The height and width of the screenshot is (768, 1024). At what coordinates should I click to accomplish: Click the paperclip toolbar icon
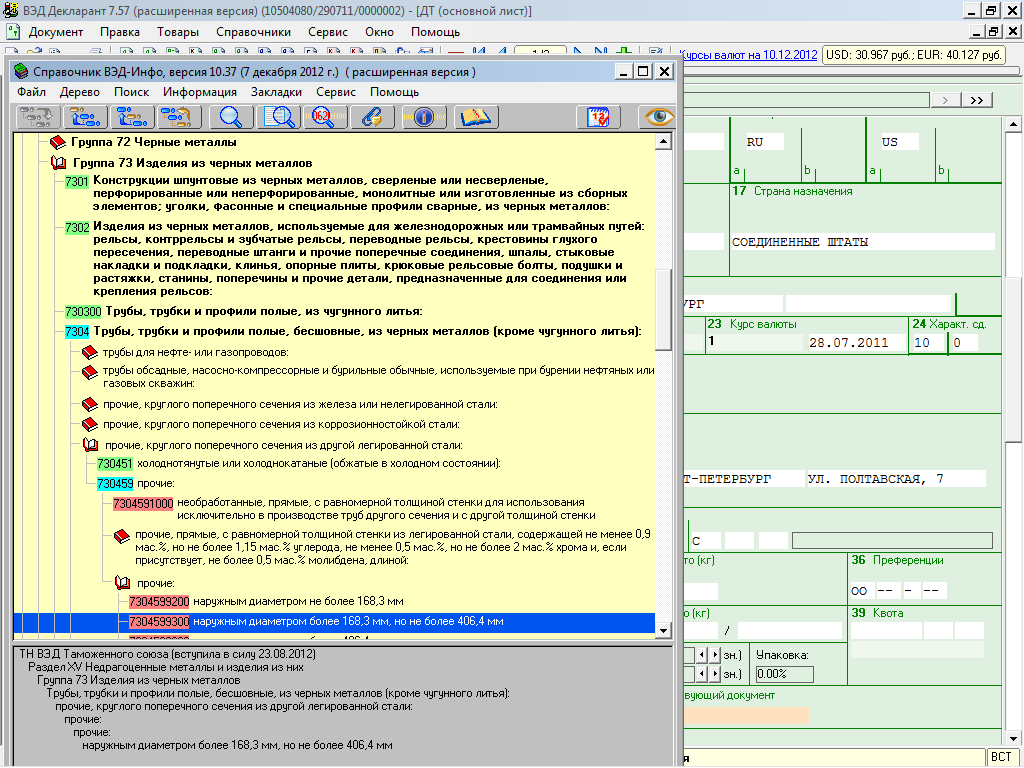point(373,118)
